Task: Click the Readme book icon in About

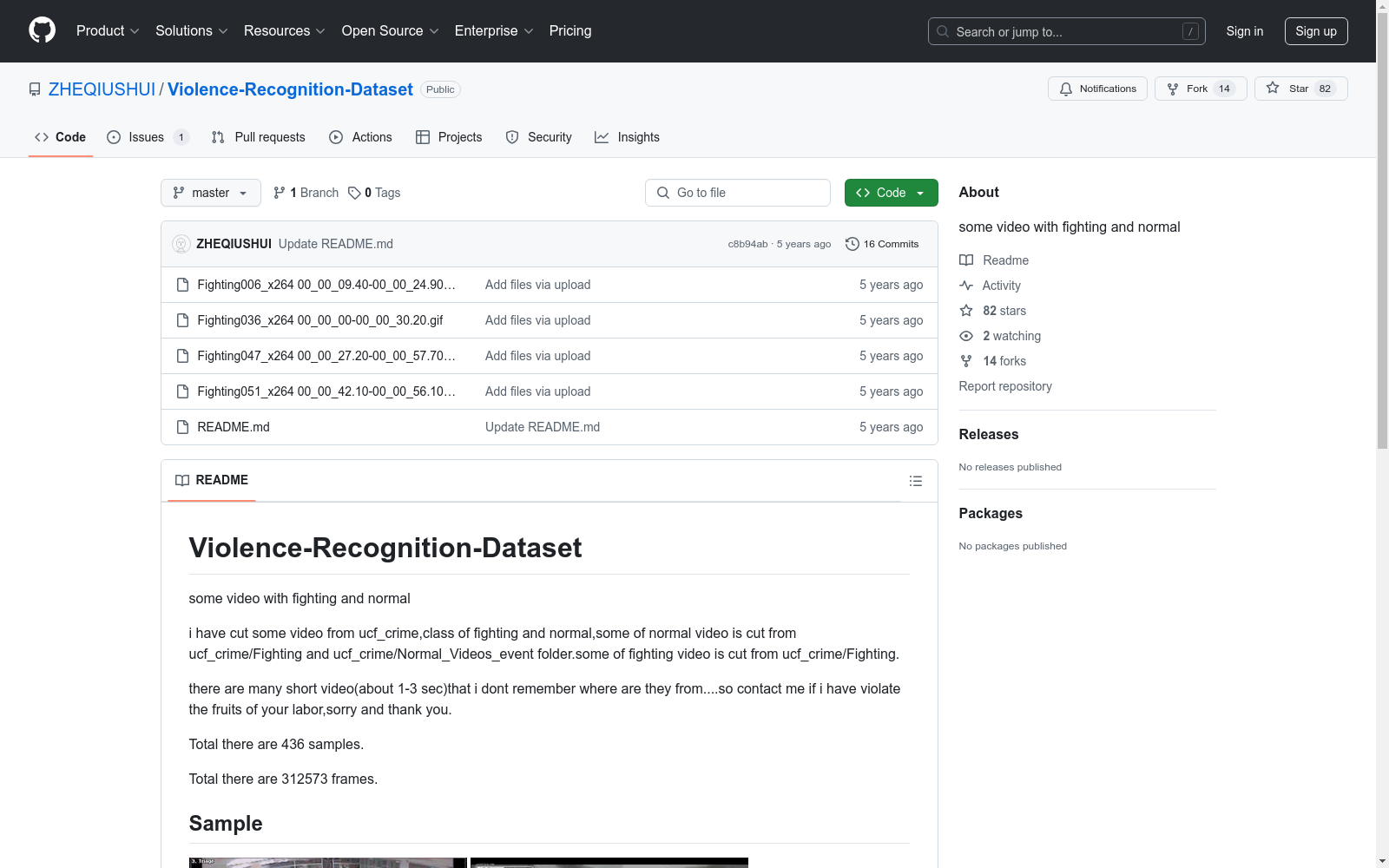Action: pos(966,260)
